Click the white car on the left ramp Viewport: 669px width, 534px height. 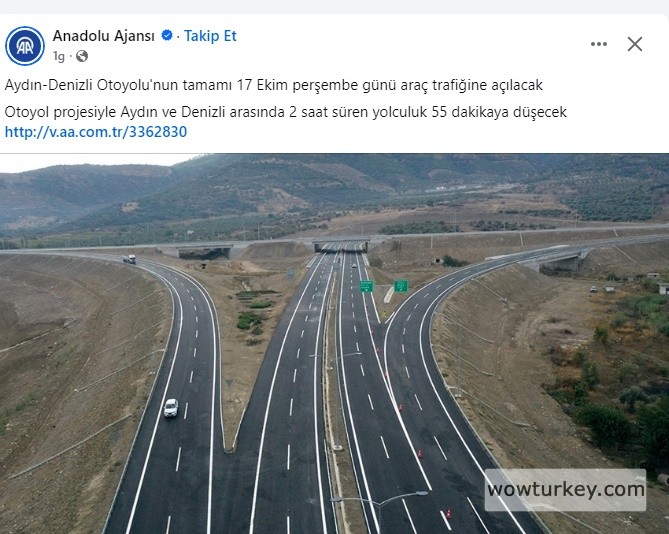(x=171, y=408)
